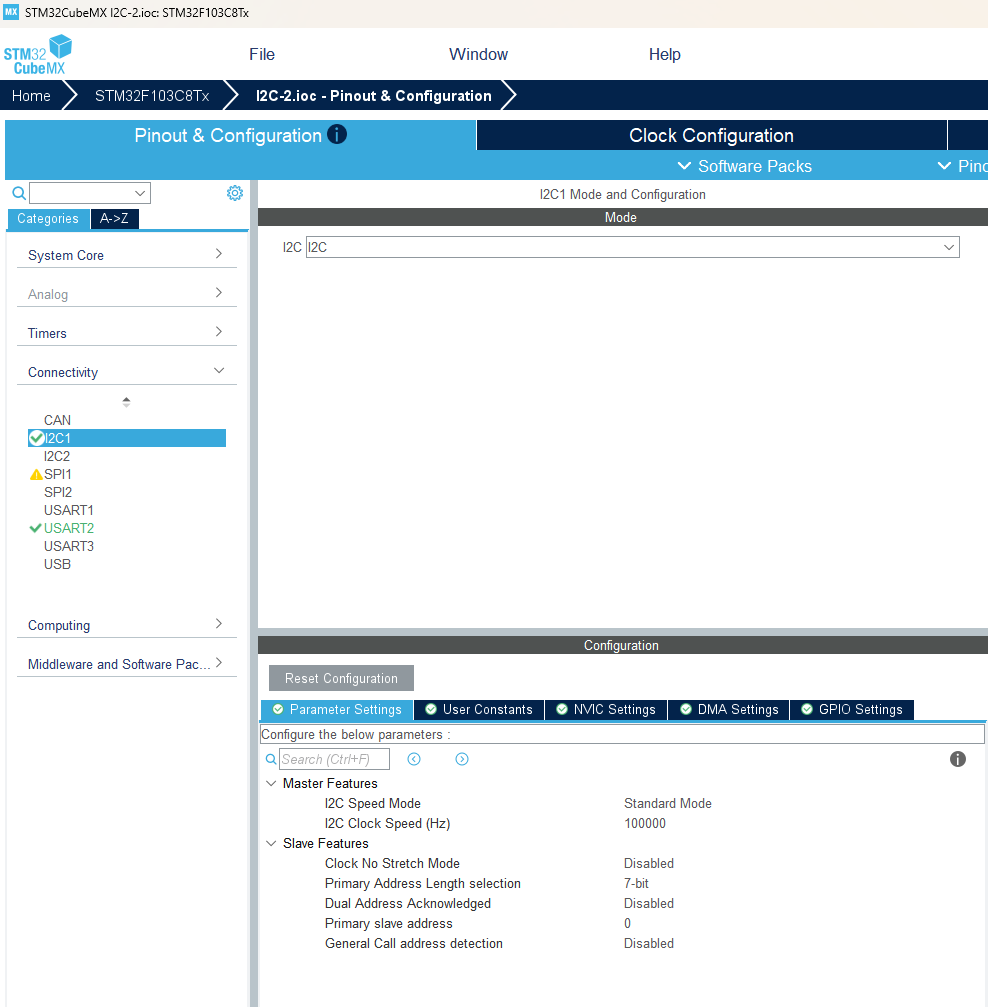
Task: Expand System Core category
Action: click(127, 255)
